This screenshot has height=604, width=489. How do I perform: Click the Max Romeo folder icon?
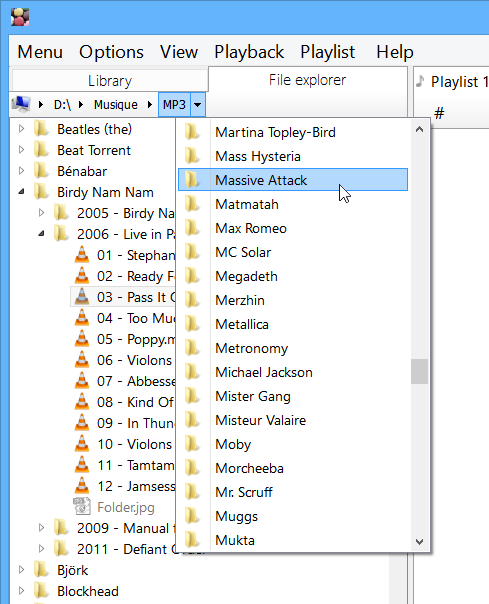pyautogui.click(x=192, y=228)
